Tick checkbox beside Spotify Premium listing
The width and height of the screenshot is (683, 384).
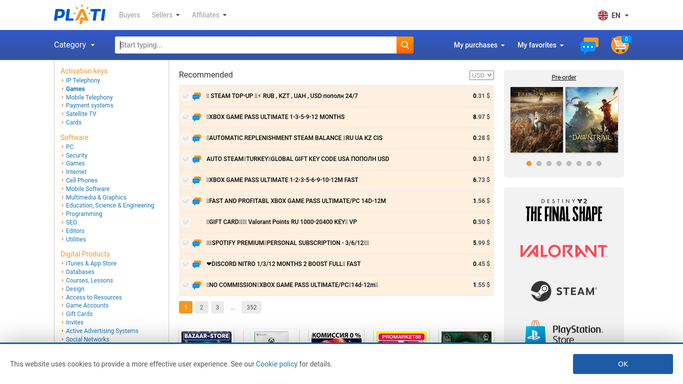(x=186, y=243)
